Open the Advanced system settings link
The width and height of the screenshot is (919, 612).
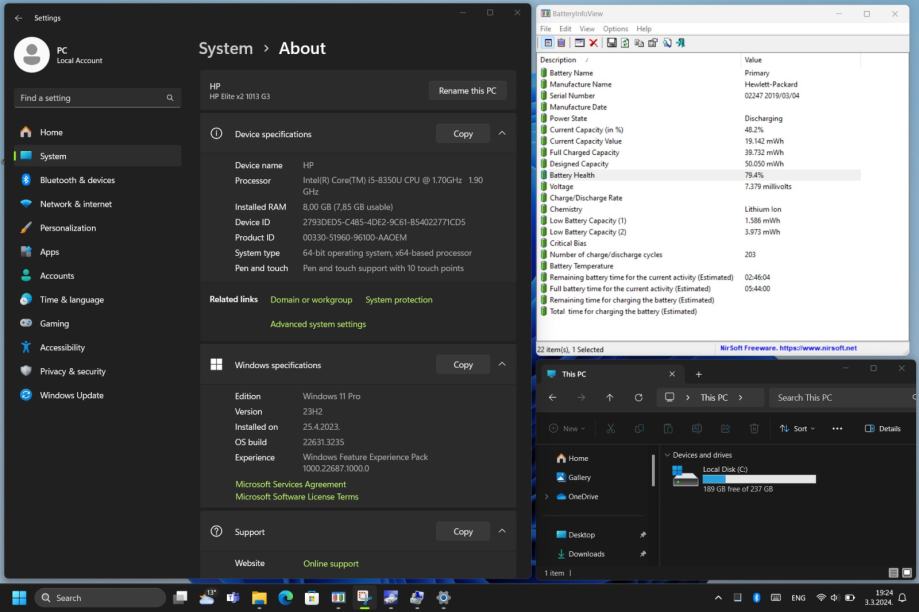(318, 324)
